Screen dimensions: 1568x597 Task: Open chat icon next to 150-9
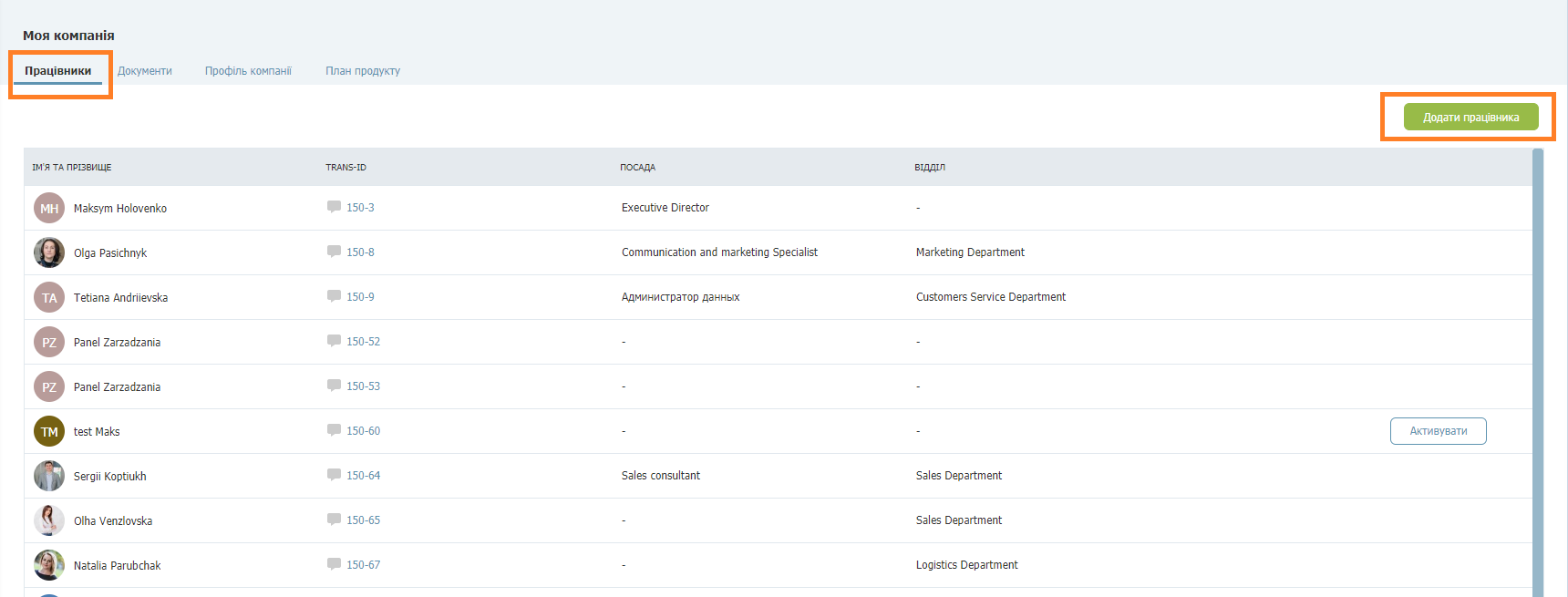click(x=334, y=296)
